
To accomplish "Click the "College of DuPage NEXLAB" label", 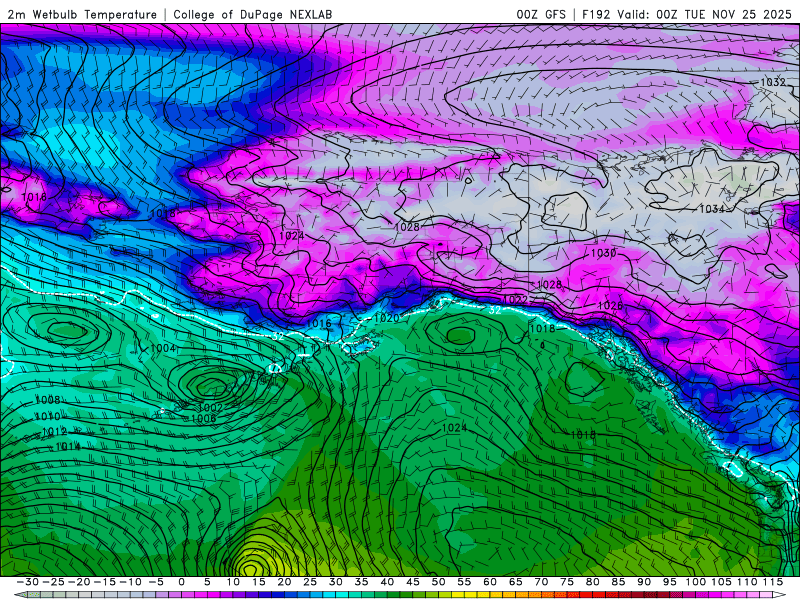I will [253, 15].
